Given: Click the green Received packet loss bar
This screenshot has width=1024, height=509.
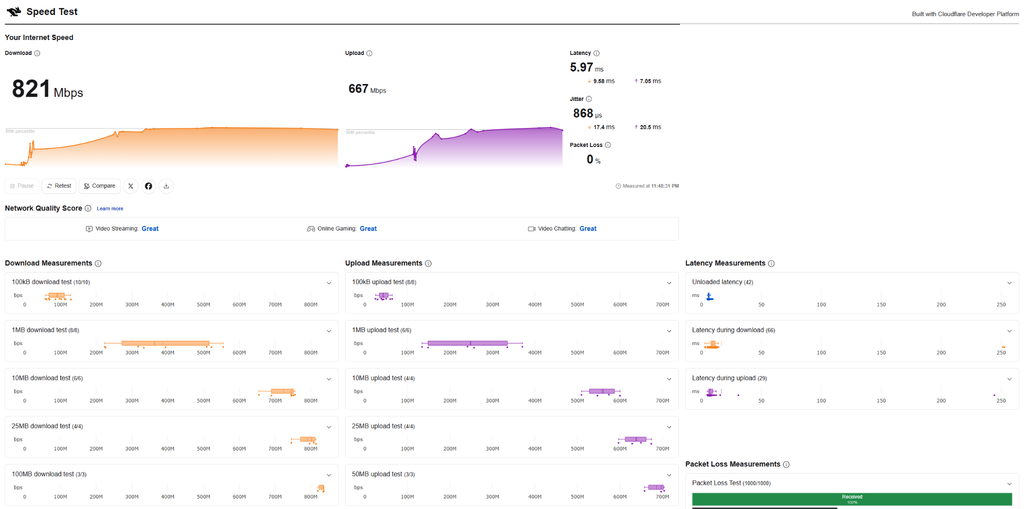Looking at the screenshot, I should 852,499.
